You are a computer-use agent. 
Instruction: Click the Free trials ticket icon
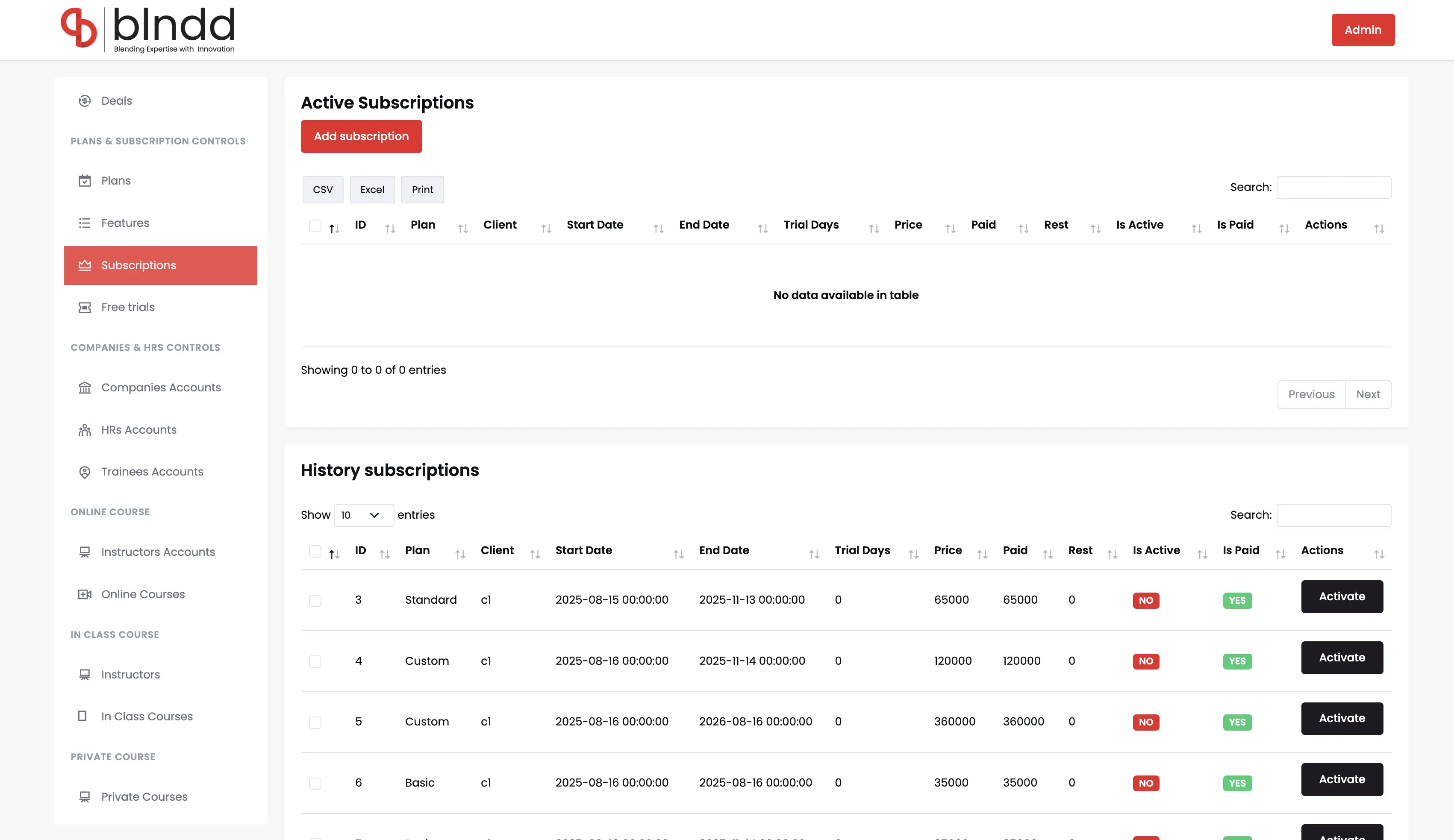(85, 308)
